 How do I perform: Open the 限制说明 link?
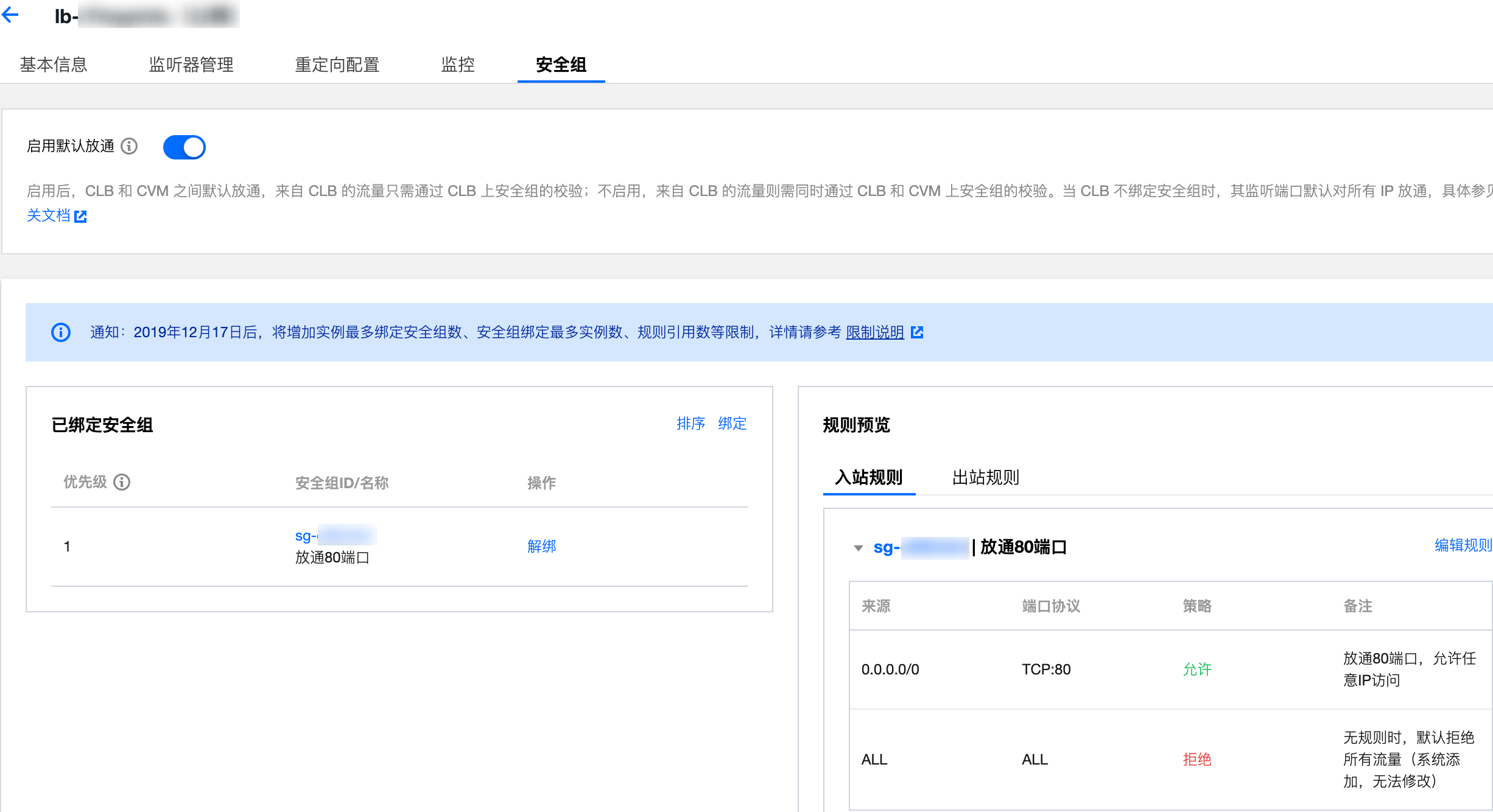pos(875,332)
